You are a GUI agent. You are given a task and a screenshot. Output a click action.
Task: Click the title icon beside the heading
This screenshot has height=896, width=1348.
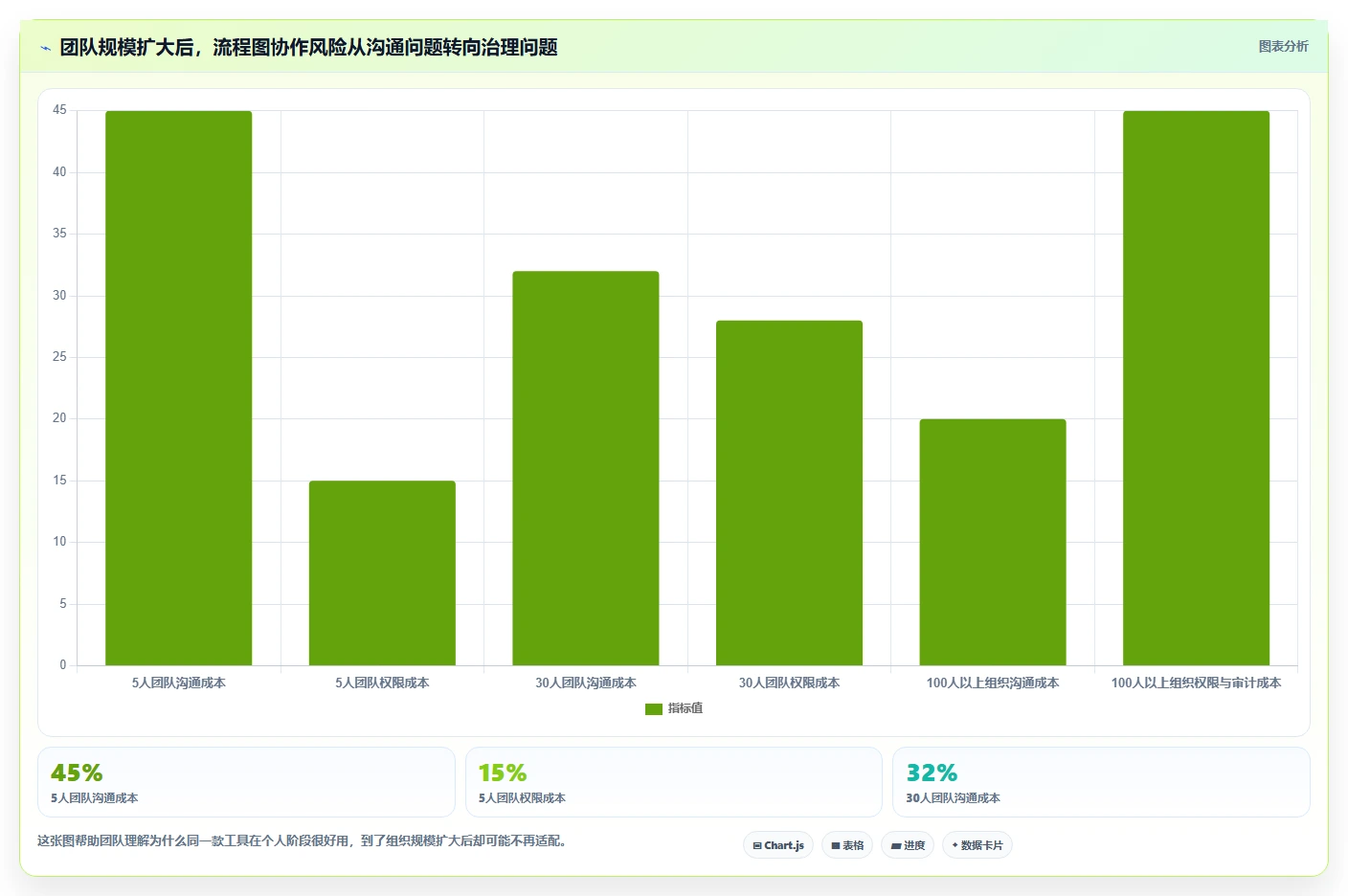[45, 48]
